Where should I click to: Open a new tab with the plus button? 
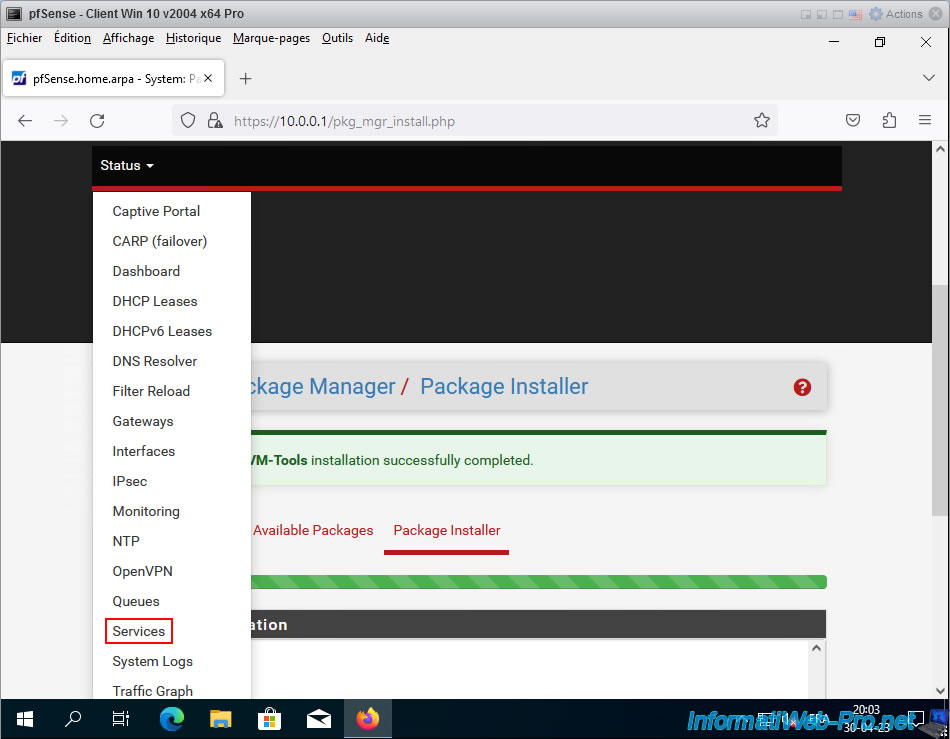(x=245, y=78)
